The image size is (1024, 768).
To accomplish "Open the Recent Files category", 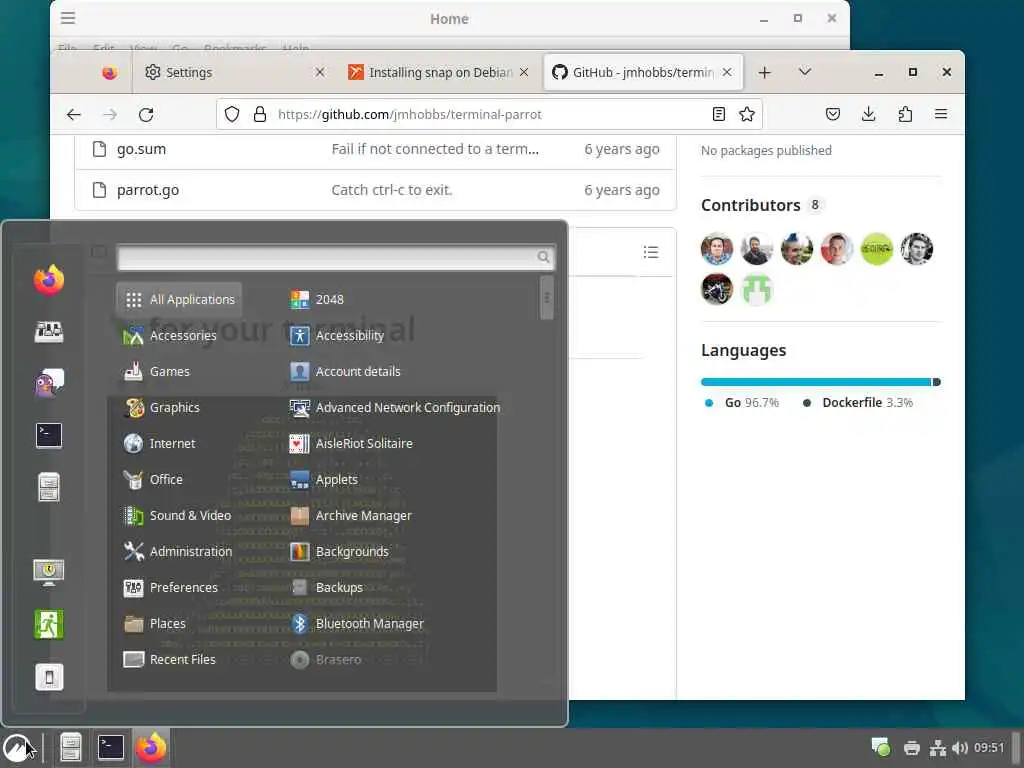I will click(180, 660).
